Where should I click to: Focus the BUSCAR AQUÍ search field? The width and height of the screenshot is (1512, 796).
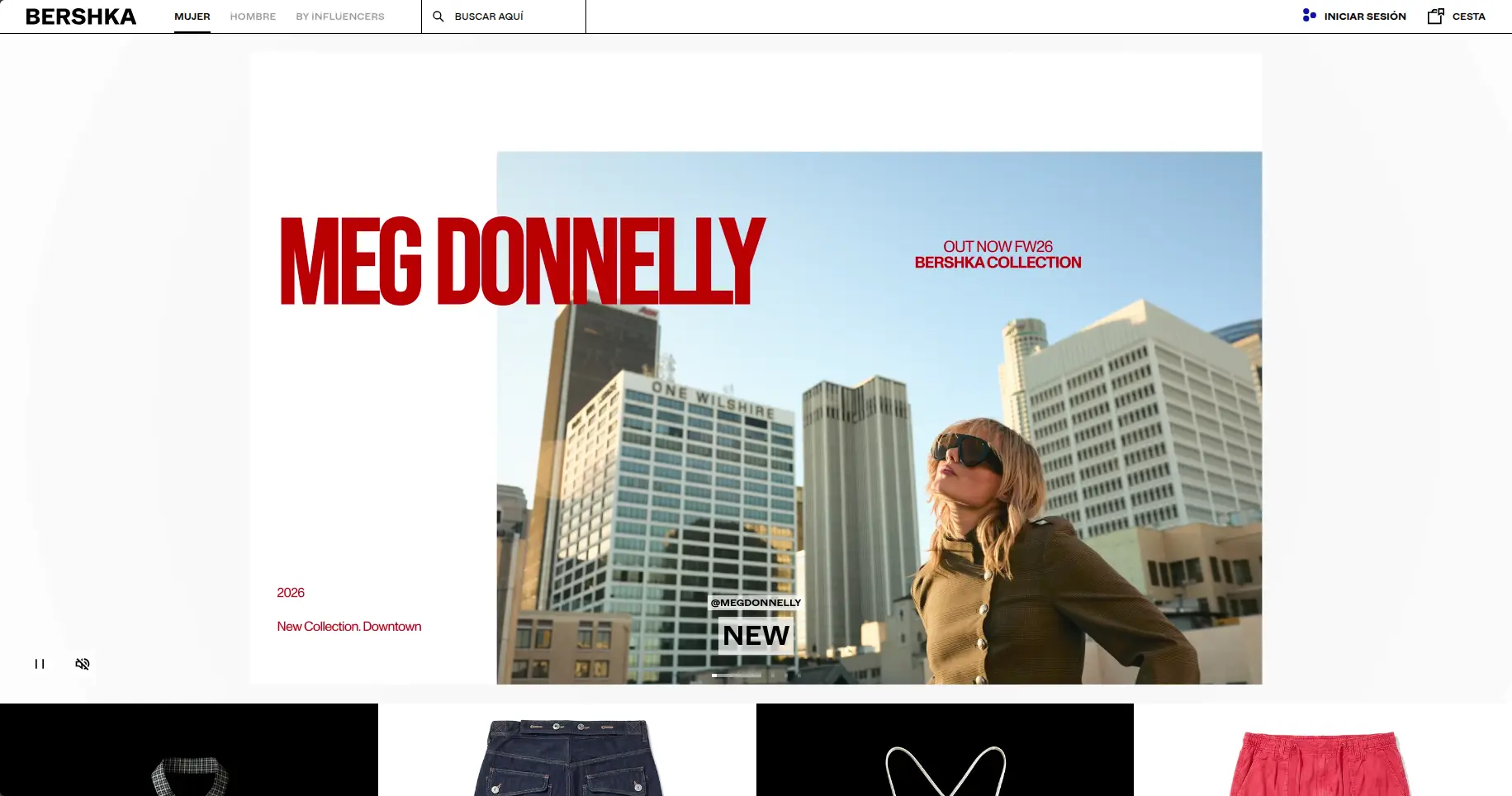click(x=504, y=17)
